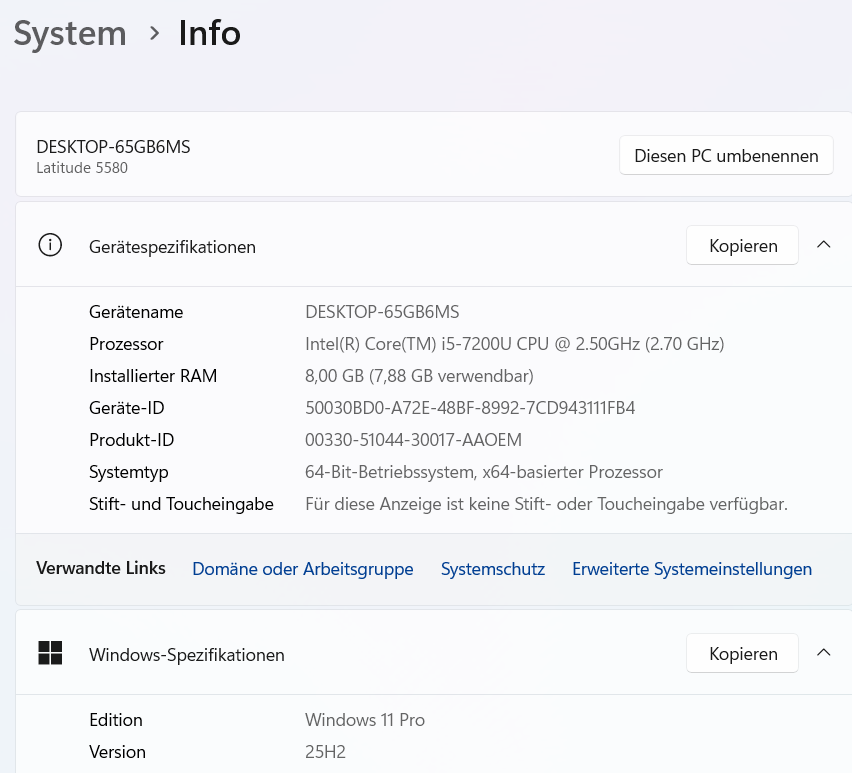
Task: Collapse the Gerätespezifikationen section chevron
Action: pyautogui.click(x=824, y=245)
